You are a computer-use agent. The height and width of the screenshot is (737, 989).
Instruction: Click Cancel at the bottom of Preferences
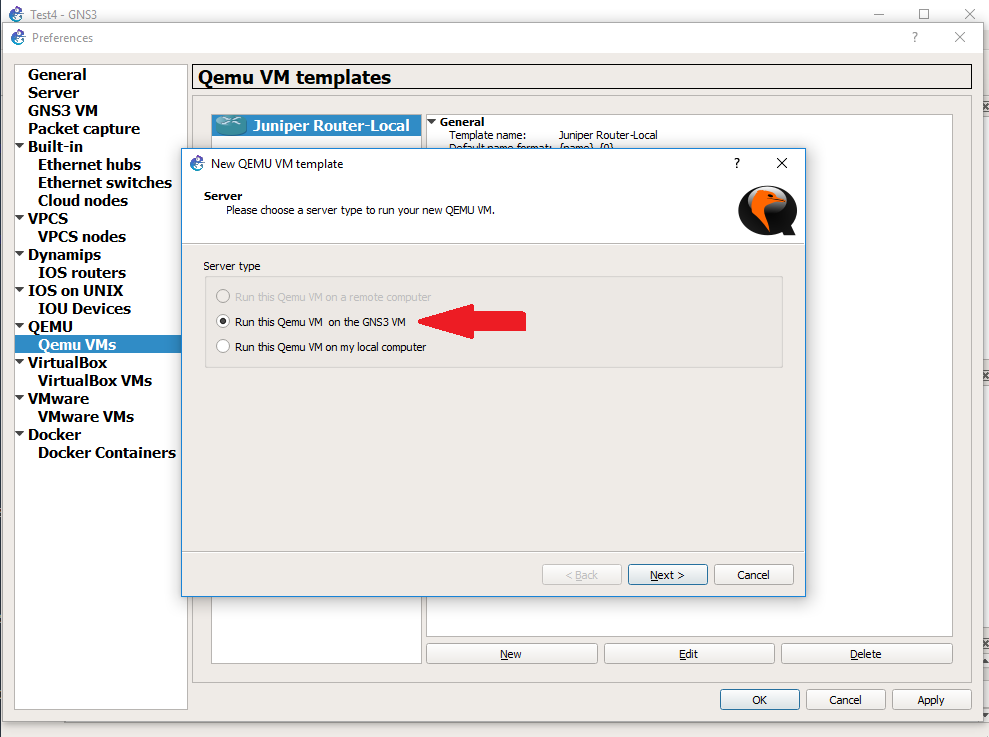(845, 700)
